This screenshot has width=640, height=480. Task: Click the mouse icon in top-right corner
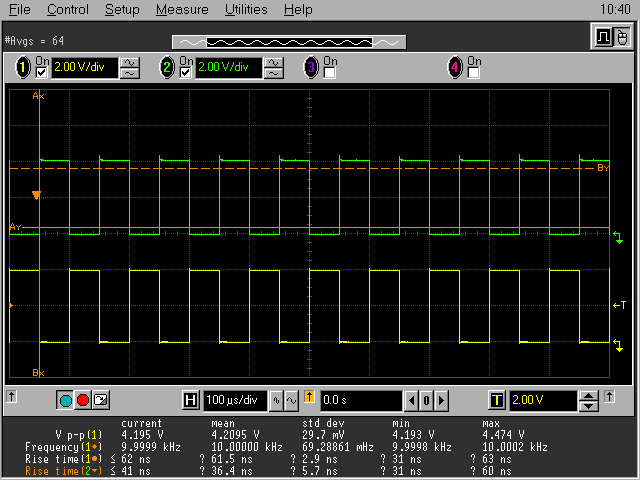tap(622, 38)
